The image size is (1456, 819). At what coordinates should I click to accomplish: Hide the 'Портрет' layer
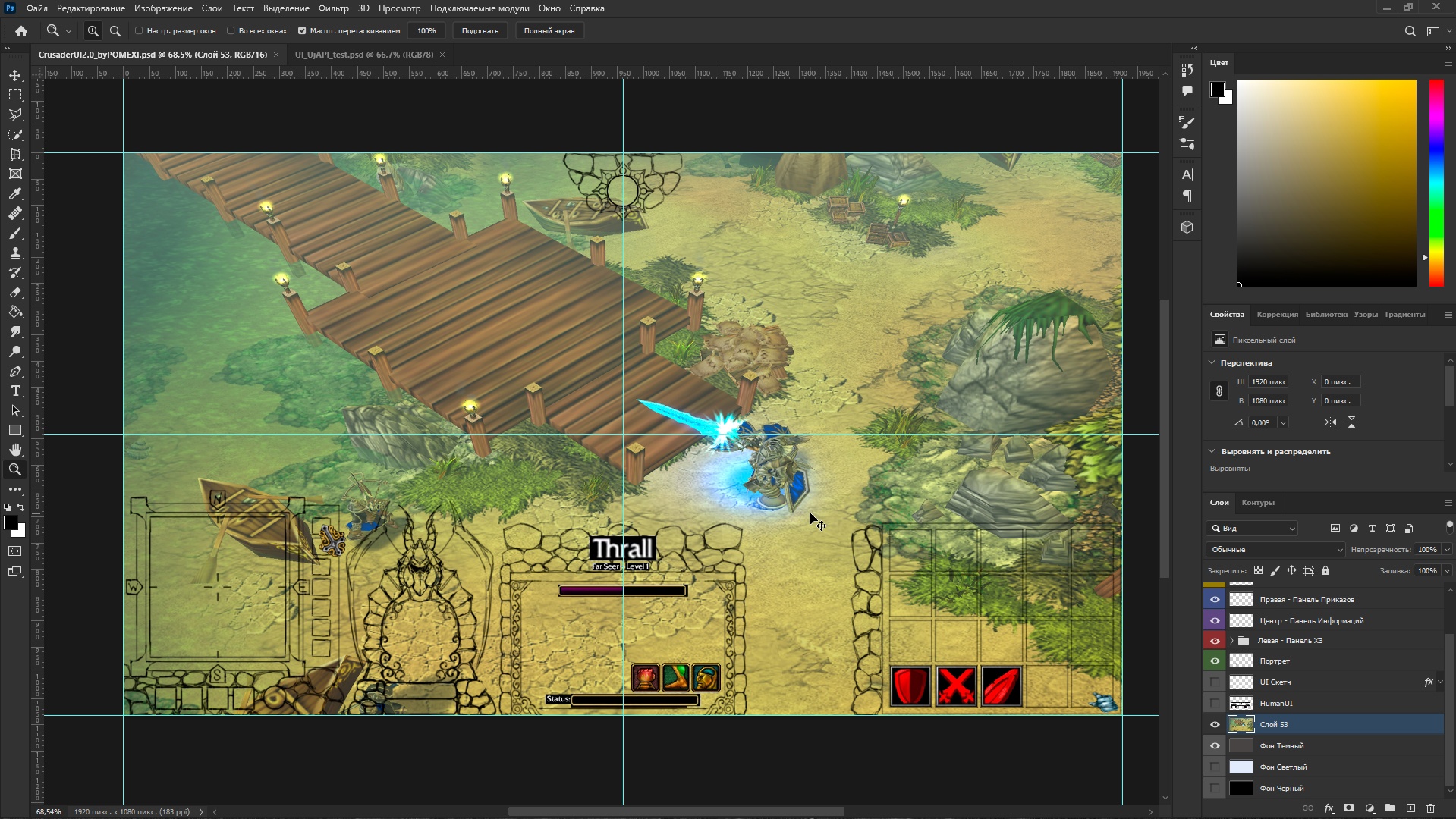(x=1215, y=661)
